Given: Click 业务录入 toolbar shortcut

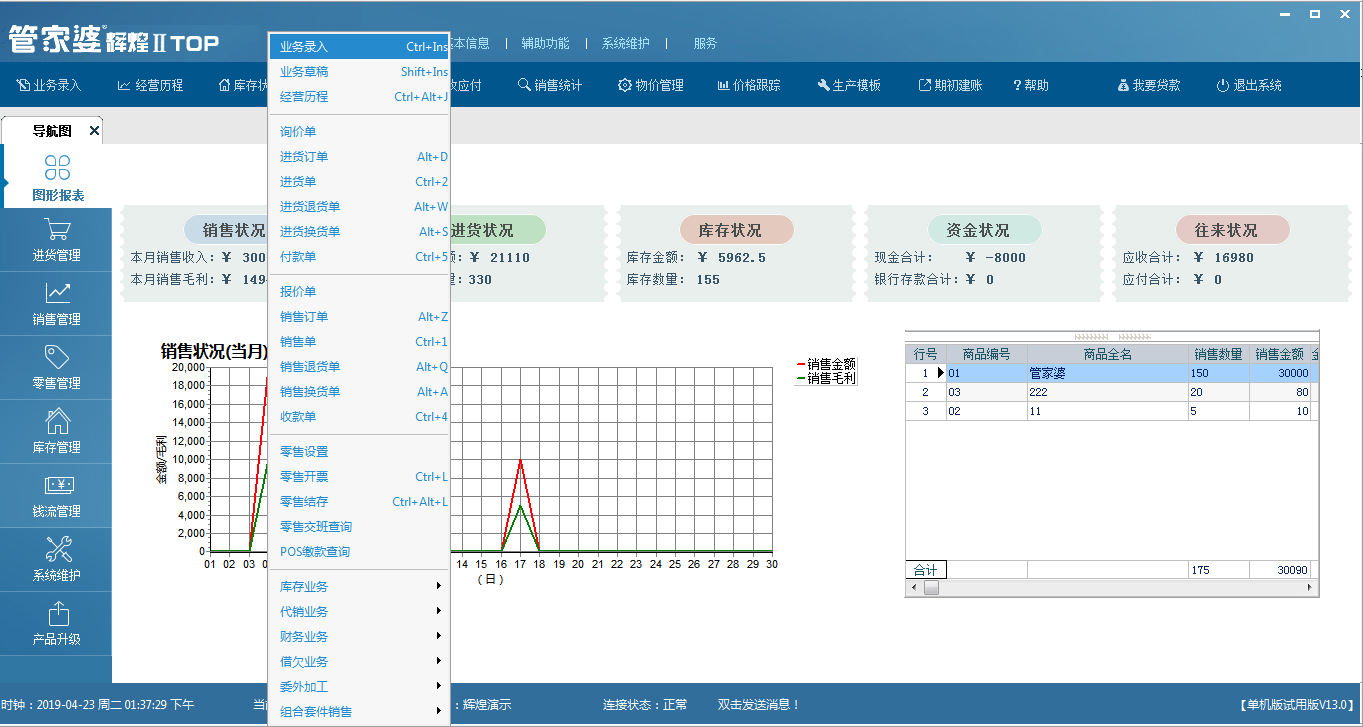Looking at the screenshot, I should (x=49, y=86).
